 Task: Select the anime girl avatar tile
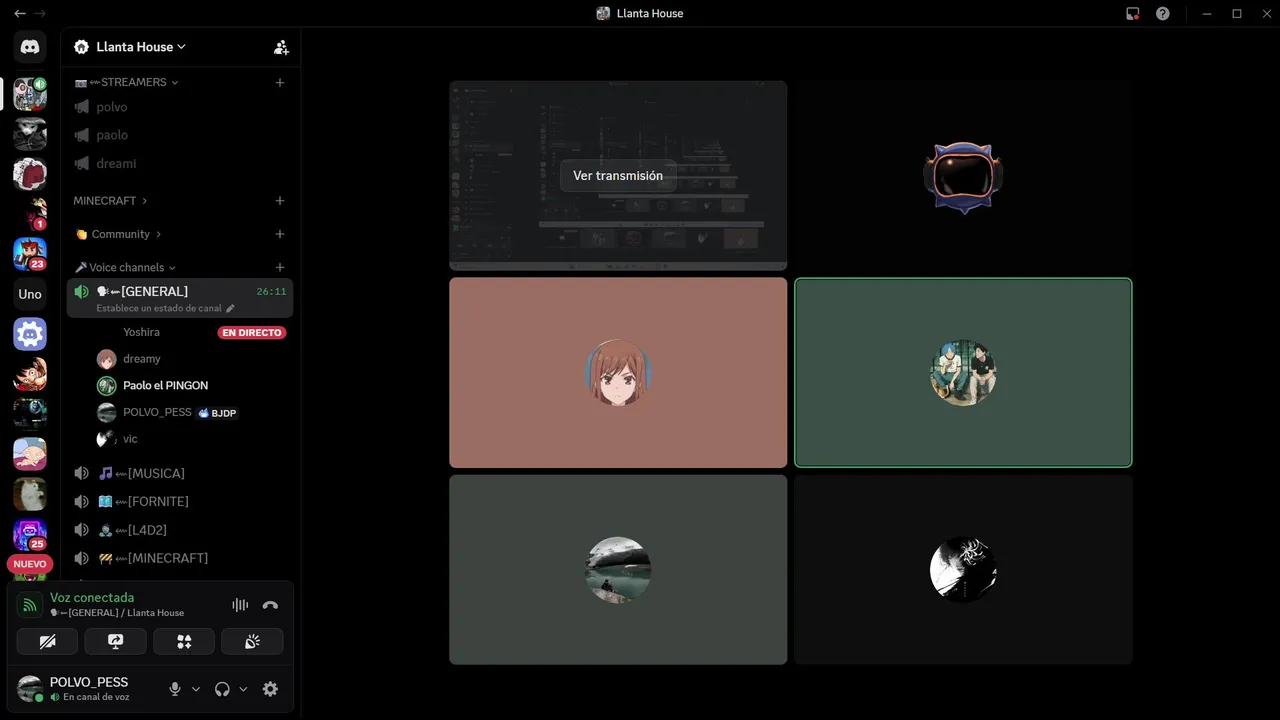point(618,373)
